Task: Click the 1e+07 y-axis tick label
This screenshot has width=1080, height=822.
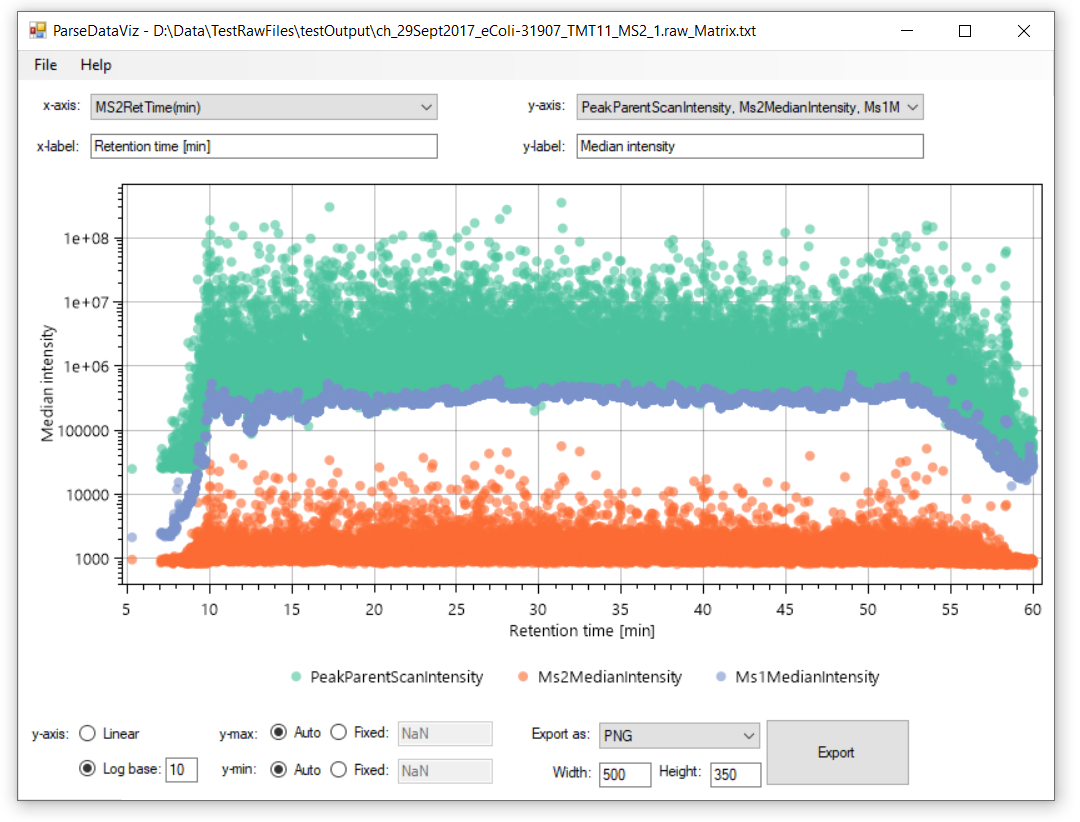Action: [x=86, y=302]
